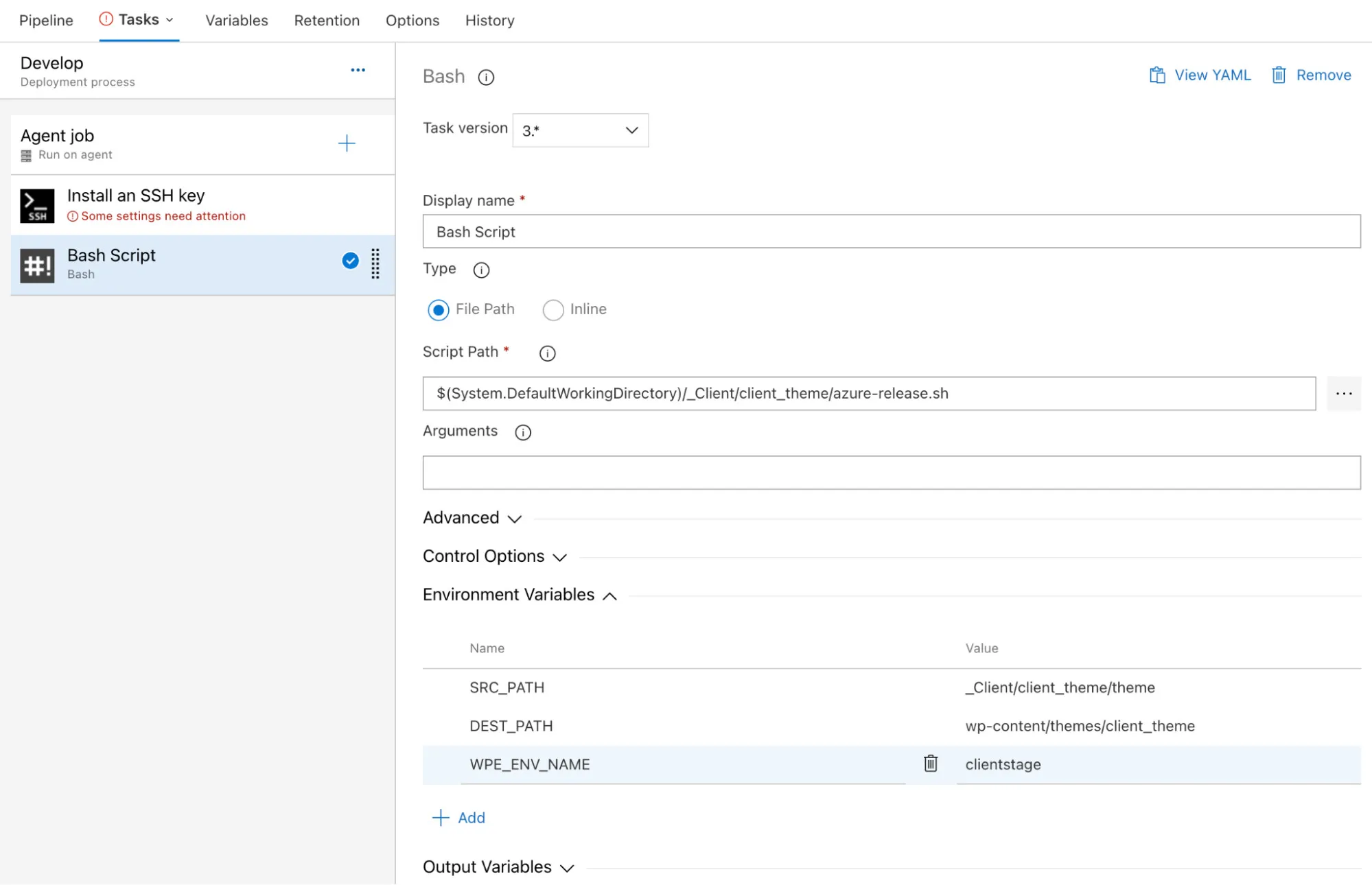
Task: Open the Arguments info tooltip
Action: (x=523, y=432)
